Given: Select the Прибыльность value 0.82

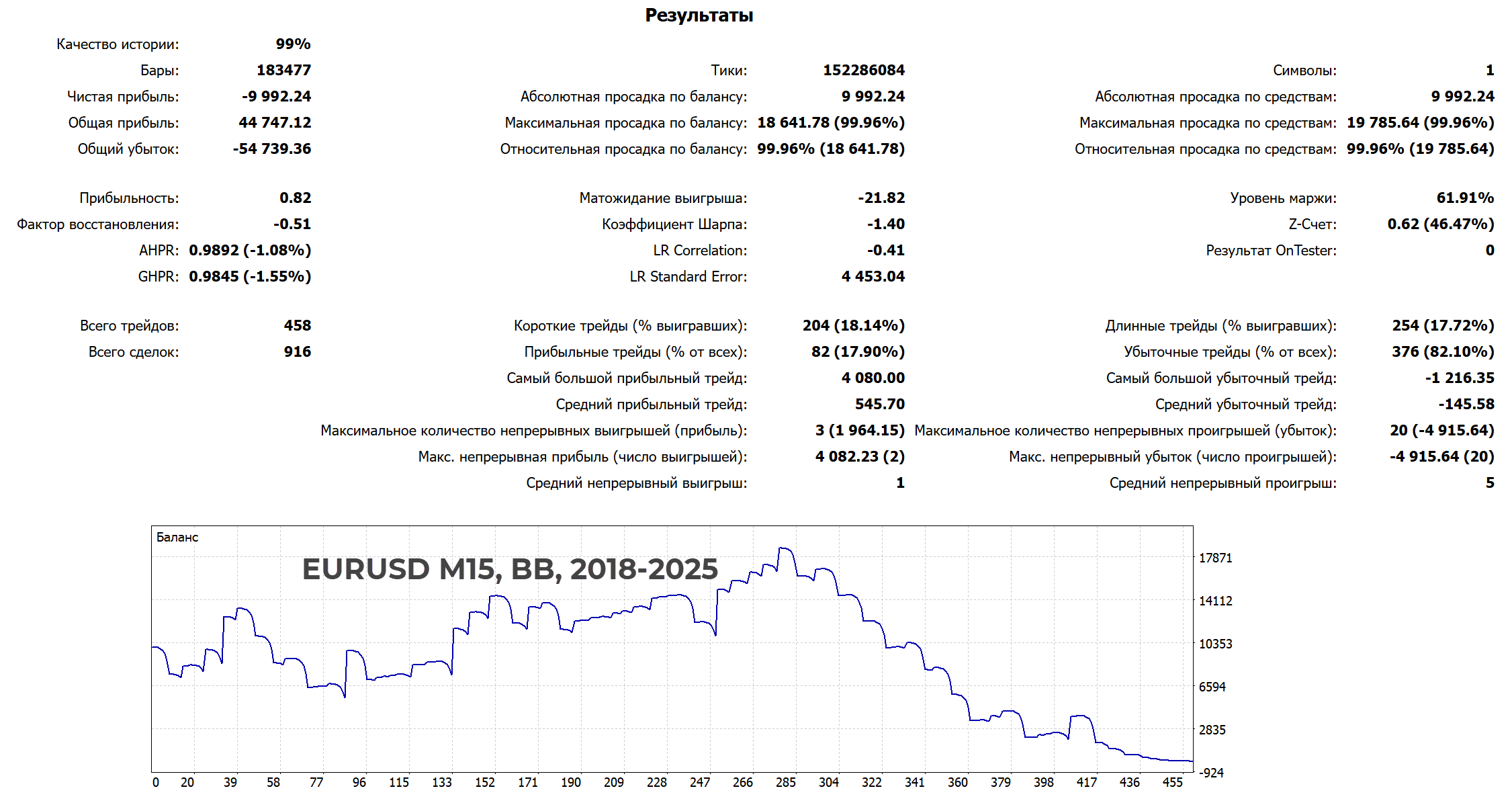Looking at the screenshot, I should [x=295, y=198].
